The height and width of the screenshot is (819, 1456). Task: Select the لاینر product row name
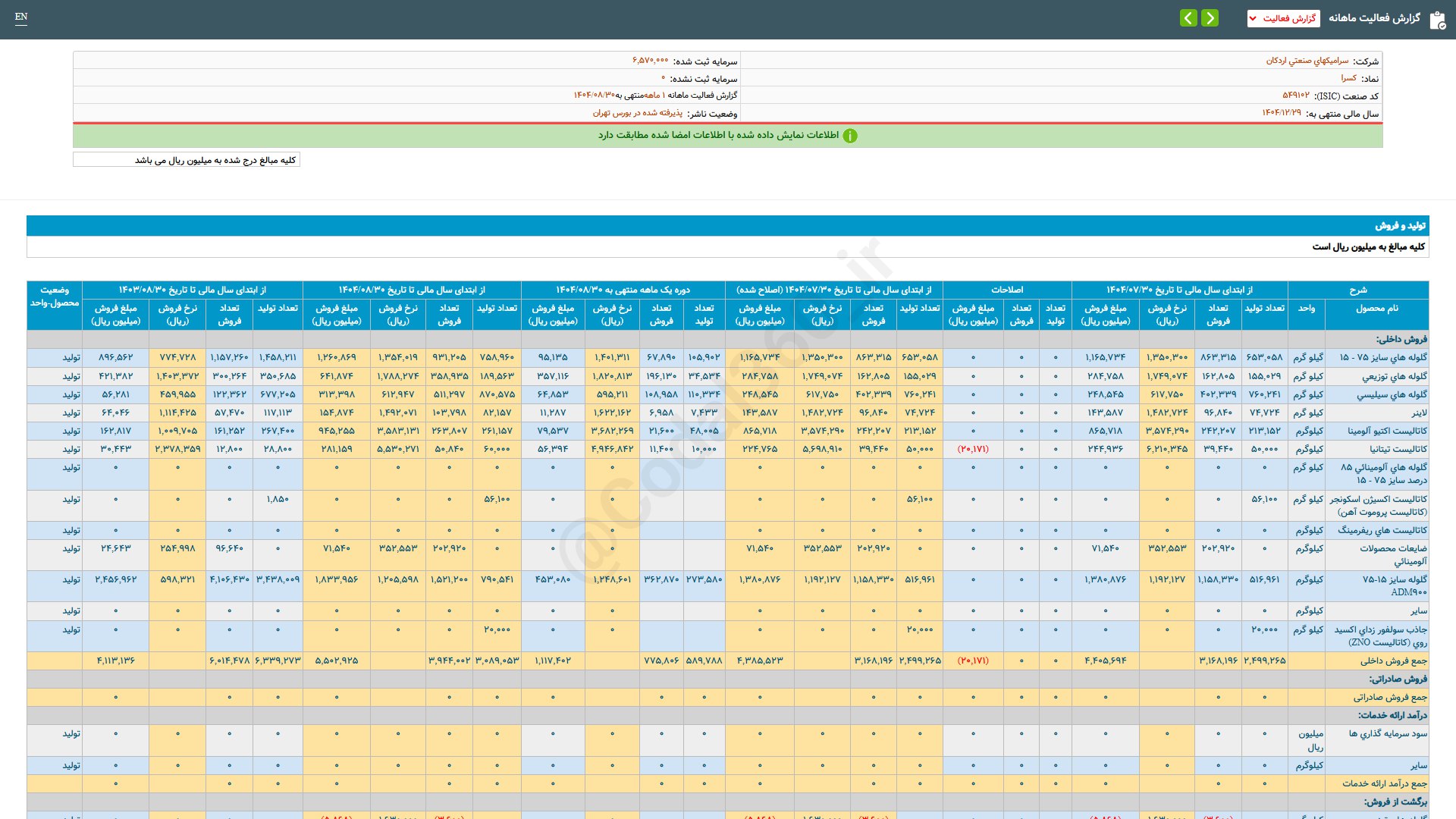click(x=1419, y=413)
